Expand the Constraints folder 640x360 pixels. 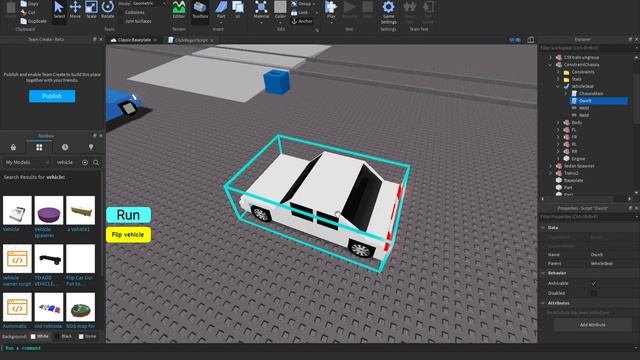point(558,72)
